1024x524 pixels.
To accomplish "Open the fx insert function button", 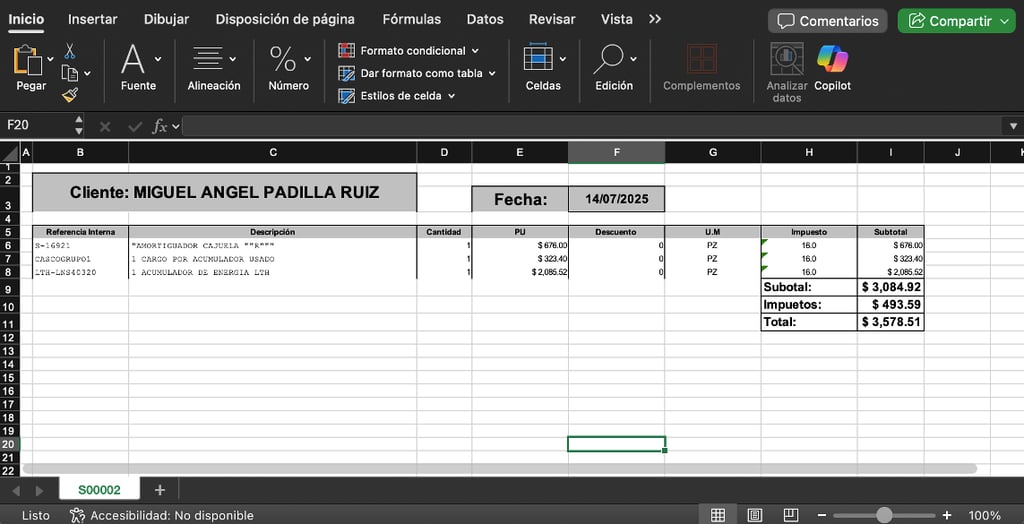I will (x=159, y=125).
